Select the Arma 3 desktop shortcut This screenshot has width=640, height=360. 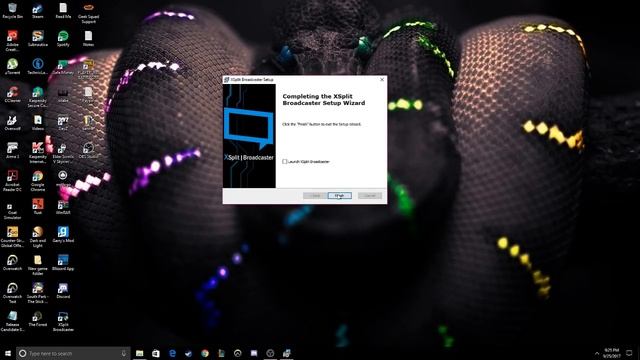(12, 151)
